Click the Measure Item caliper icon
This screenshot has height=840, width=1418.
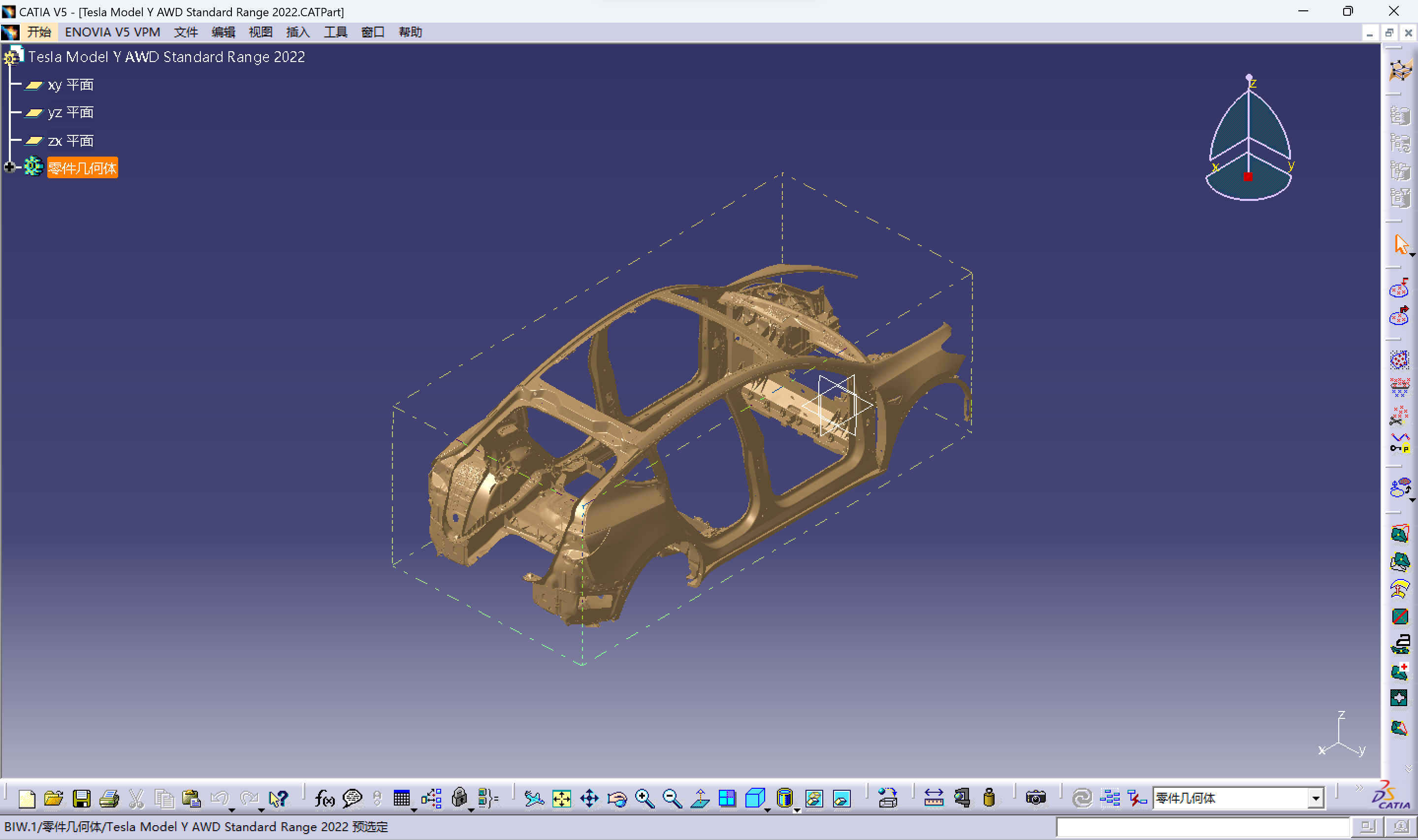click(x=962, y=799)
